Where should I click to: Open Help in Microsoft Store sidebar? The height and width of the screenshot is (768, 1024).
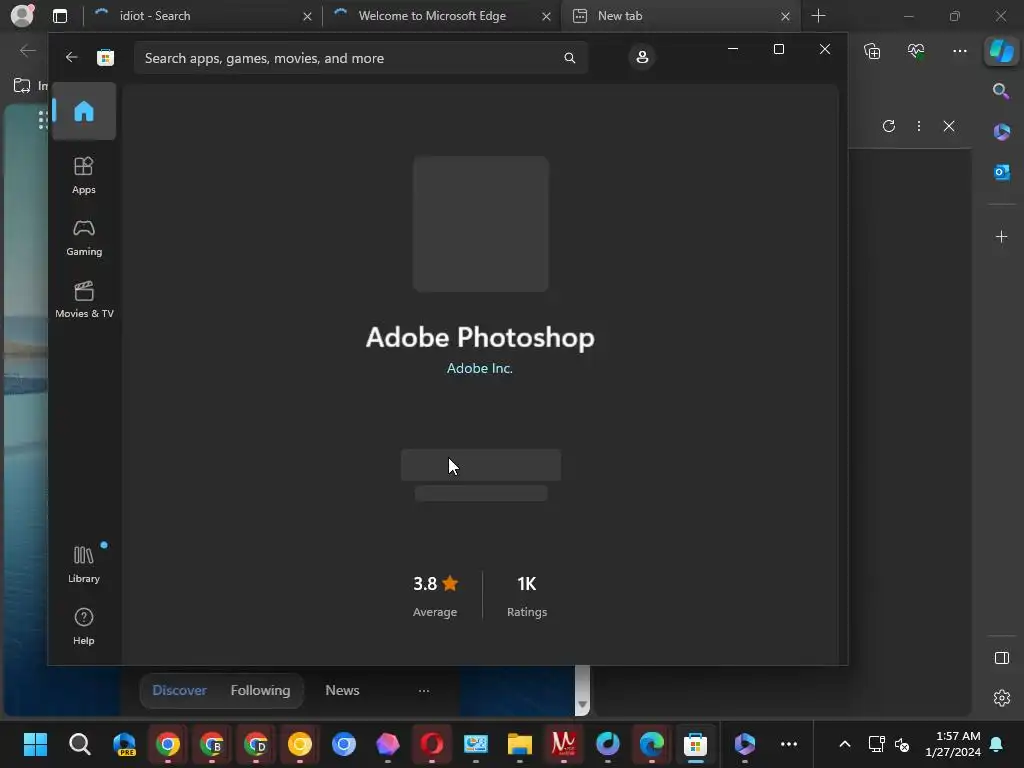(84, 626)
